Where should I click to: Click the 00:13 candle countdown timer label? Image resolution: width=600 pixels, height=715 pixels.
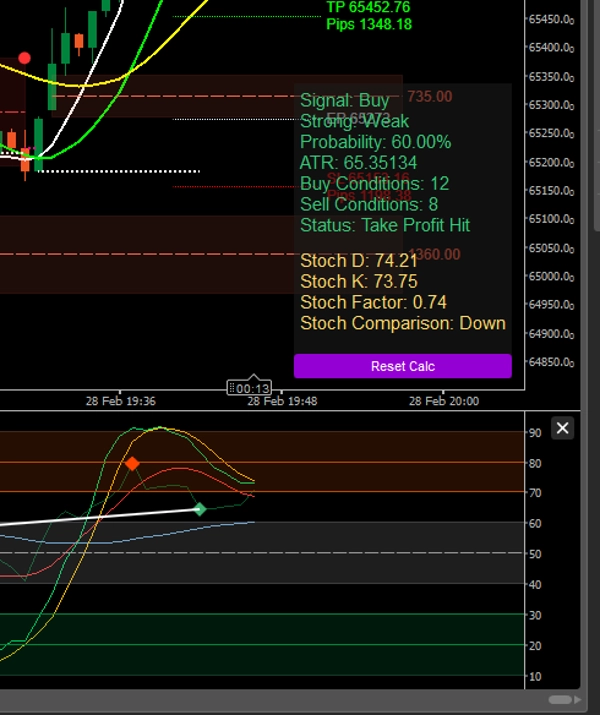(x=249, y=388)
